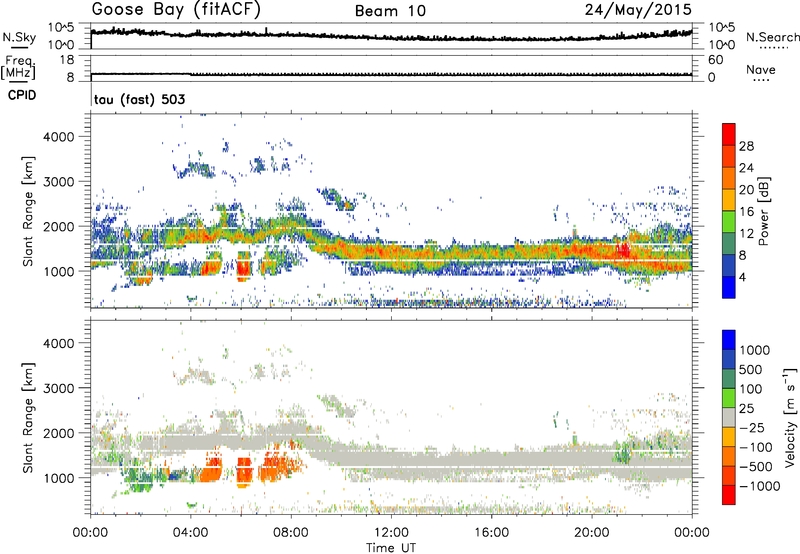Click the '3000' tick on the velocity panel axis
The width and height of the screenshot is (800, 554).
click(x=59, y=388)
